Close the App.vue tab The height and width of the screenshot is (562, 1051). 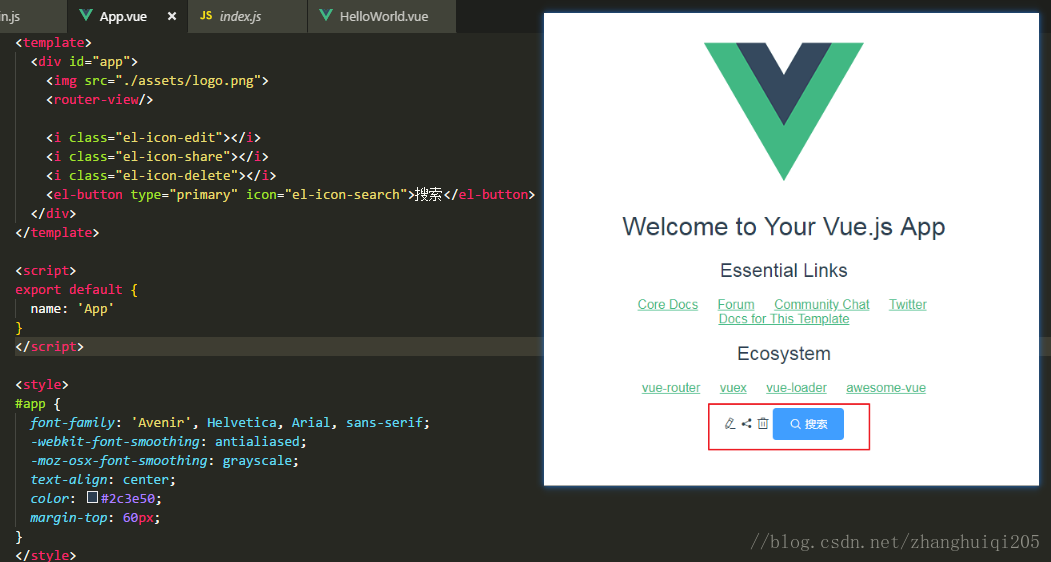[x=172, y=16]
